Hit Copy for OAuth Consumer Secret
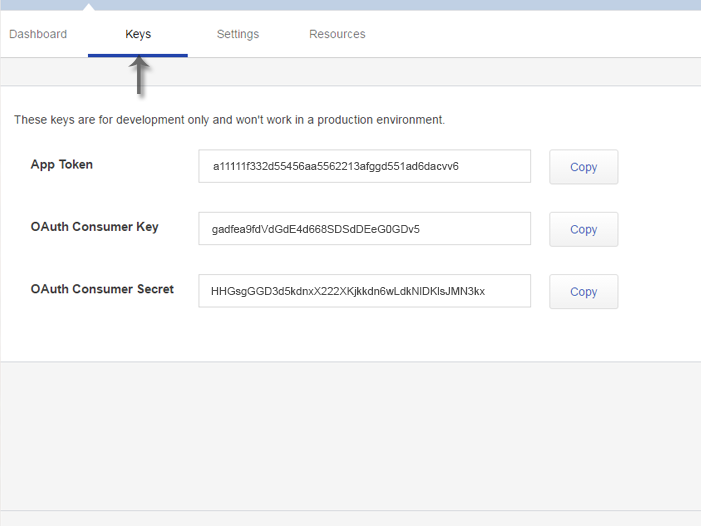 [x=583, y=292]
